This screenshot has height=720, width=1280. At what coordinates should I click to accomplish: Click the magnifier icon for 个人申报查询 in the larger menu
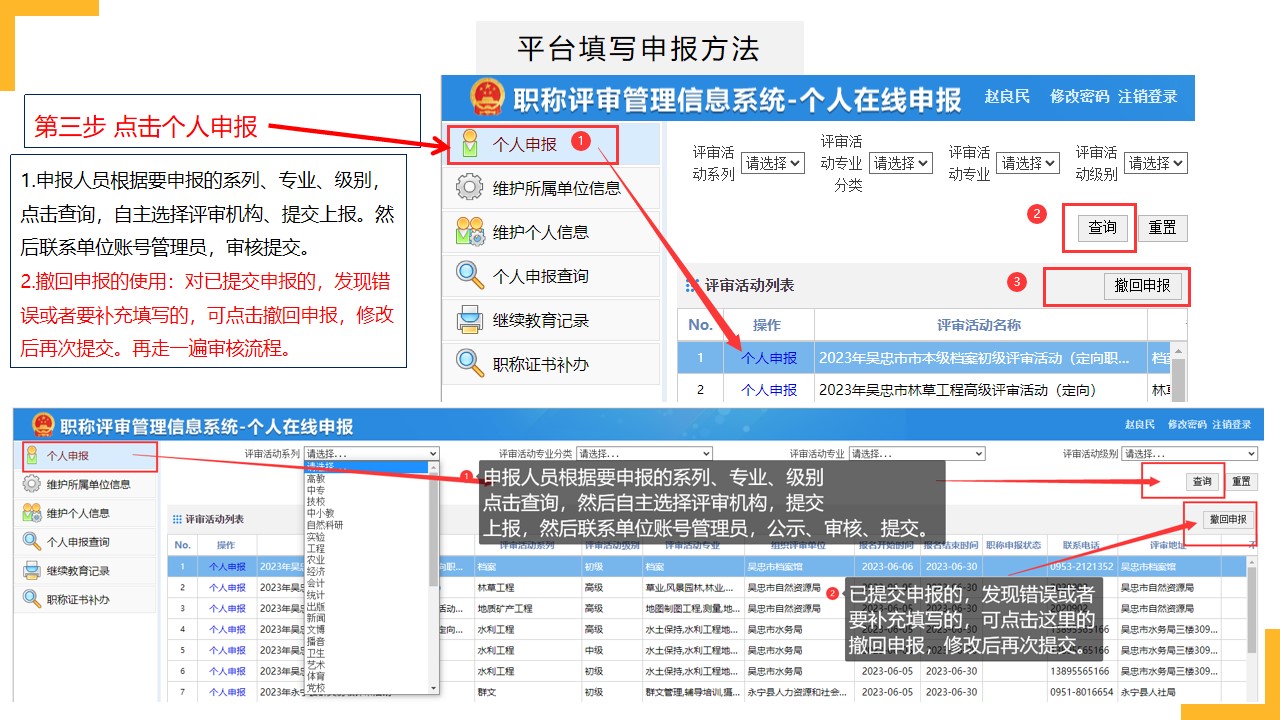469,275
